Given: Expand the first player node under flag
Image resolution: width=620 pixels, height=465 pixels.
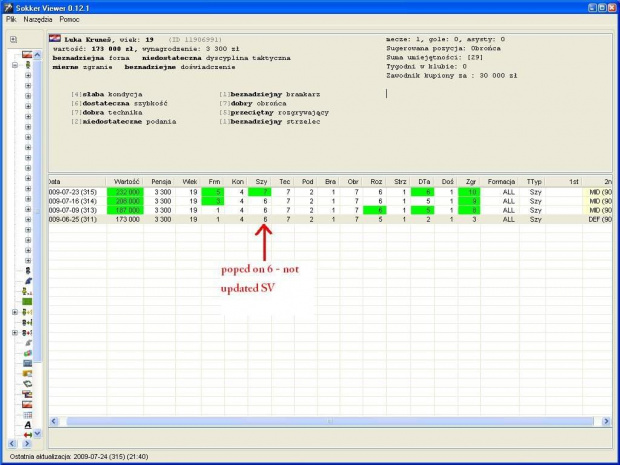Looking at the screenshot, I should [x=27, y=76].
